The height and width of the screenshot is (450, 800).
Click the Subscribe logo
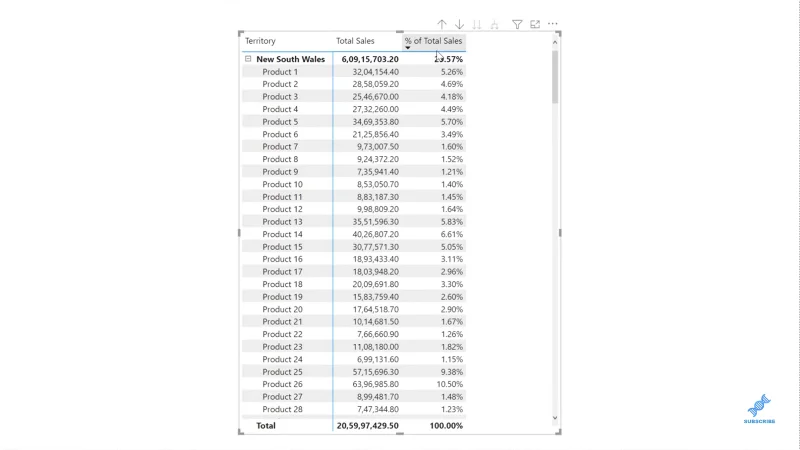[x=759, y=409]
